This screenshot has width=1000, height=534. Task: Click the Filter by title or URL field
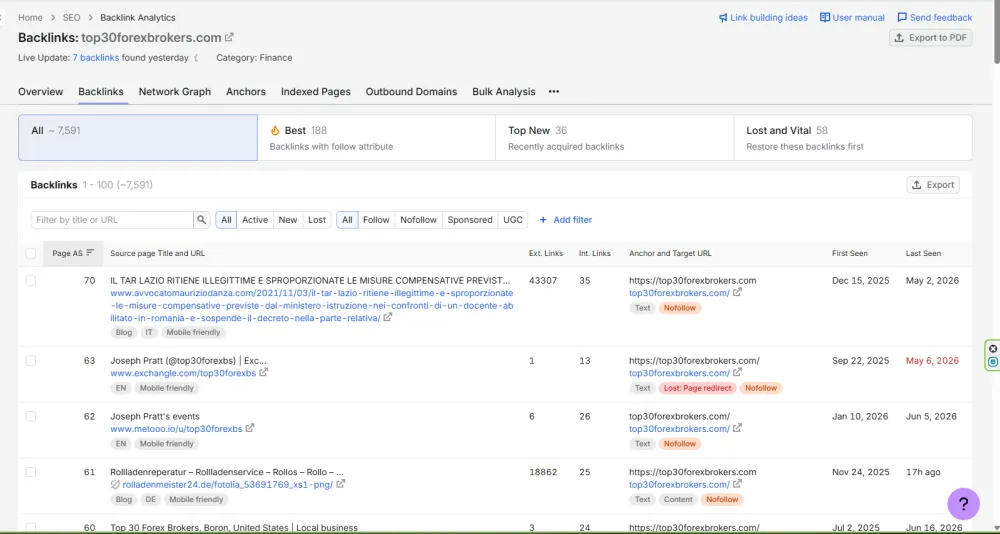(112, 219)
